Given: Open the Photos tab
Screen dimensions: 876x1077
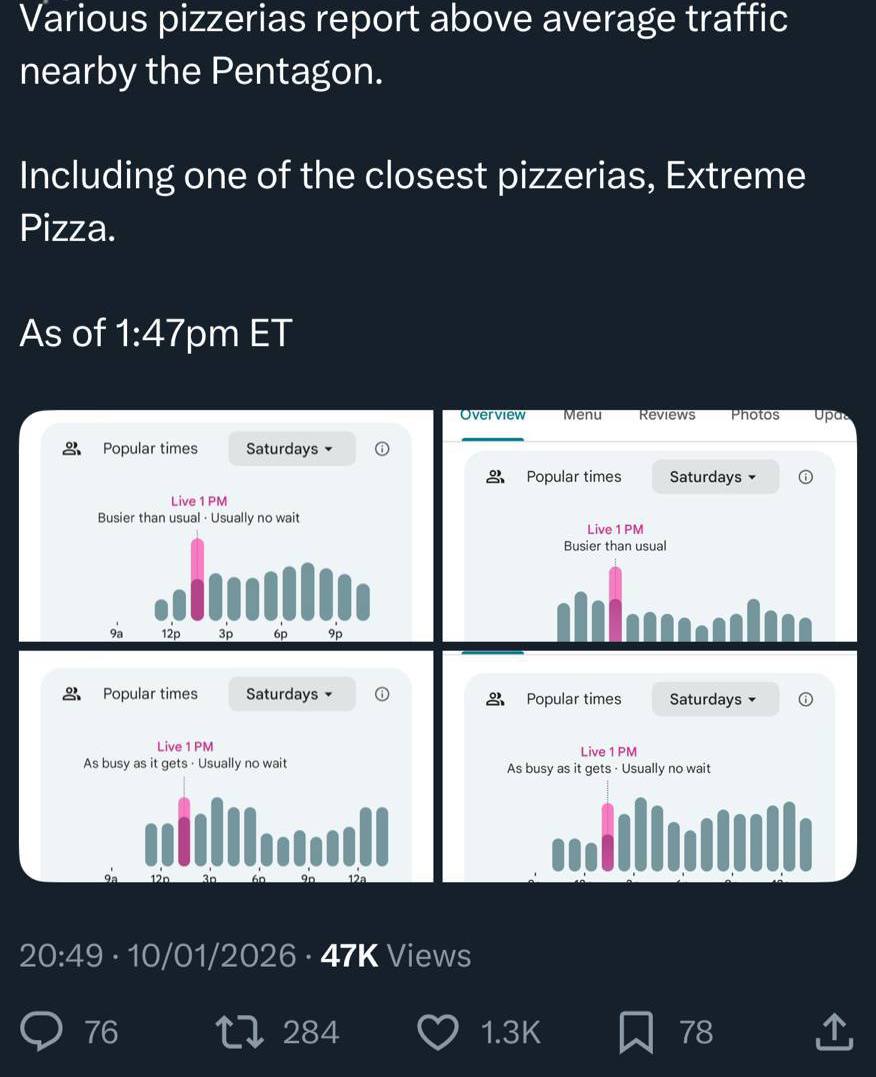Looking at the screenshot, I should (755, 415).
